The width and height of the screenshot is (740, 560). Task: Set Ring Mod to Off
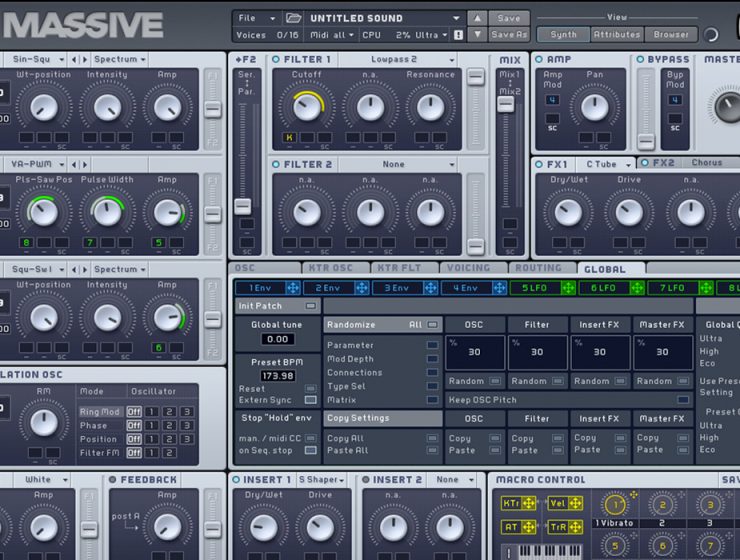click(x=134, y=412)
